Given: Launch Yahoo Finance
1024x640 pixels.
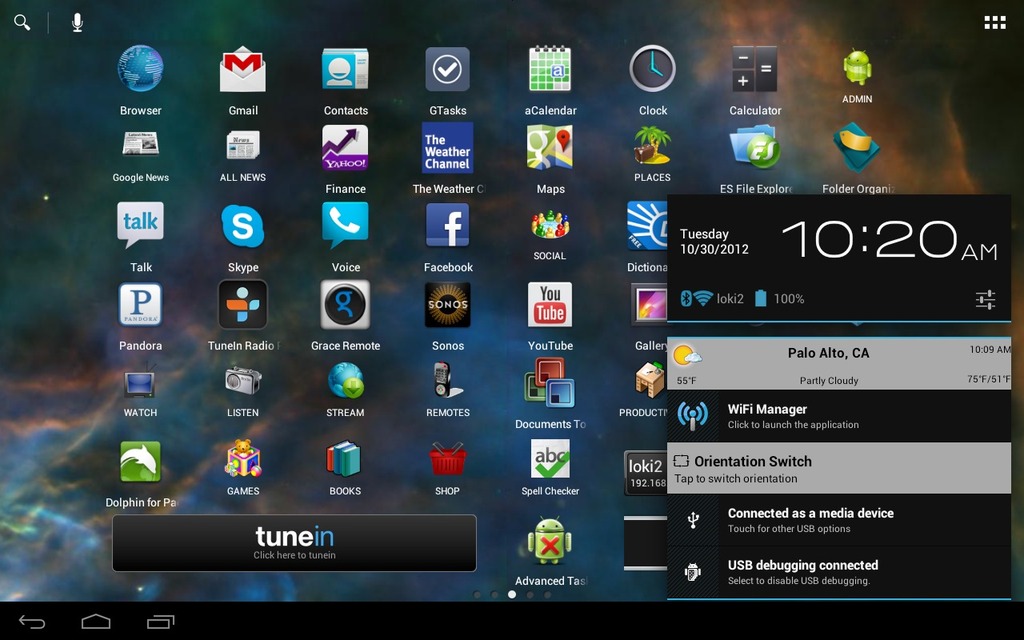Looking at the screenshot, I should (x=345, y=148).
